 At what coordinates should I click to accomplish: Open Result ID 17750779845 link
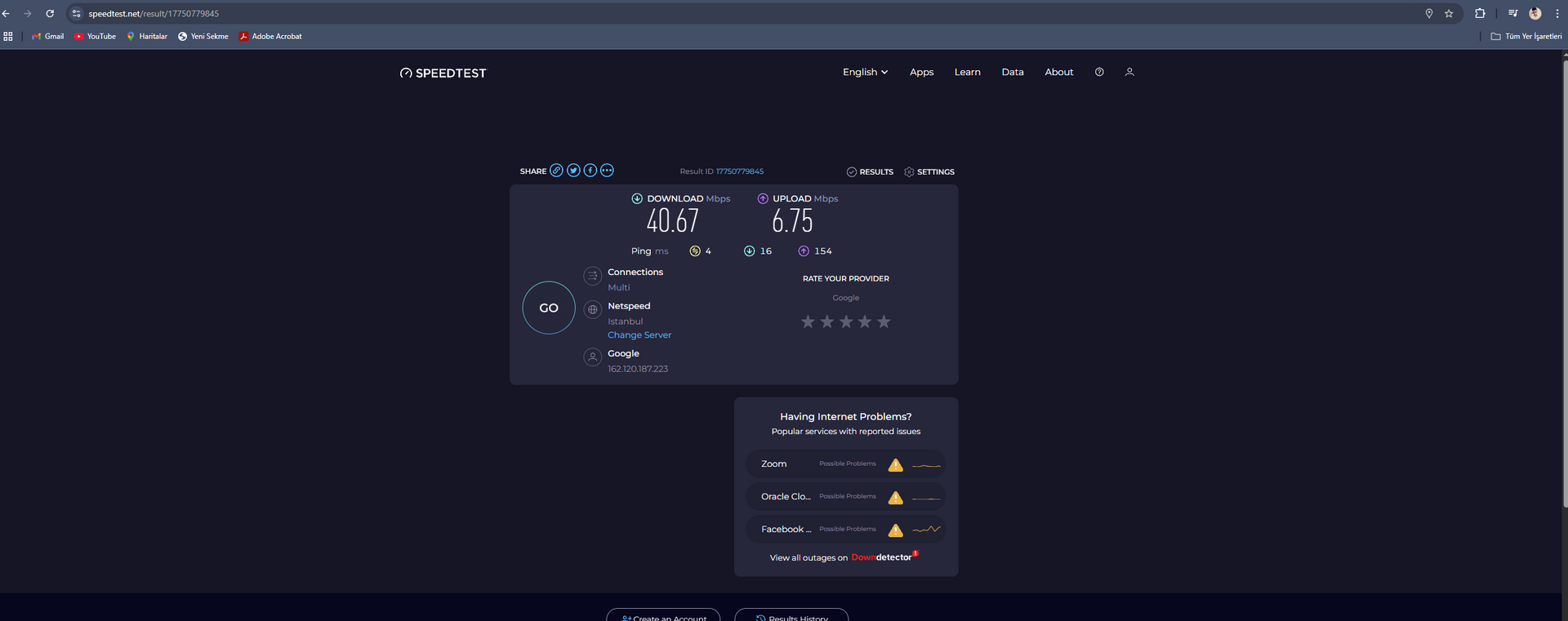[x=740, y=171]
